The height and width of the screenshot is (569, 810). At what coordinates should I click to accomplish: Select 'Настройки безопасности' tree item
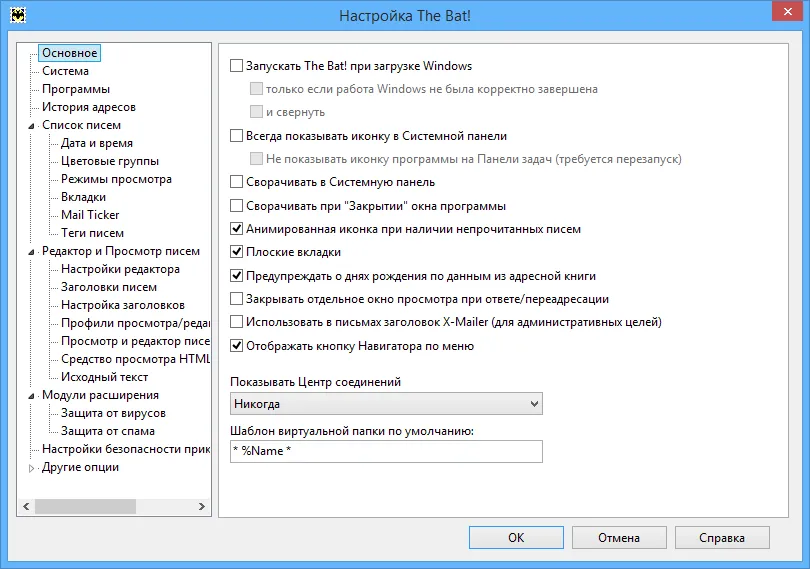click(126, 450)
